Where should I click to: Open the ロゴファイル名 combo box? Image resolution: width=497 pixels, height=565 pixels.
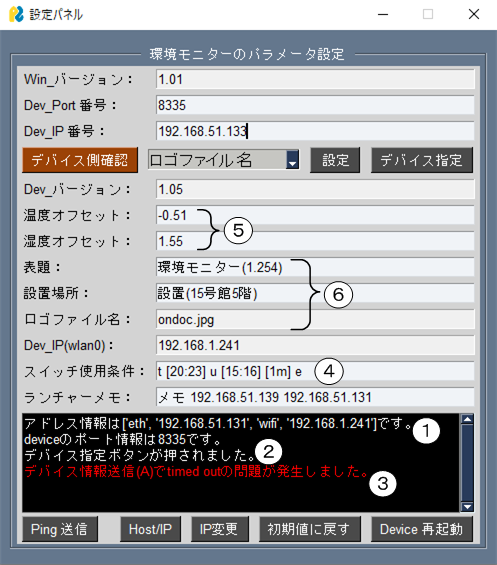click(223, 160)
